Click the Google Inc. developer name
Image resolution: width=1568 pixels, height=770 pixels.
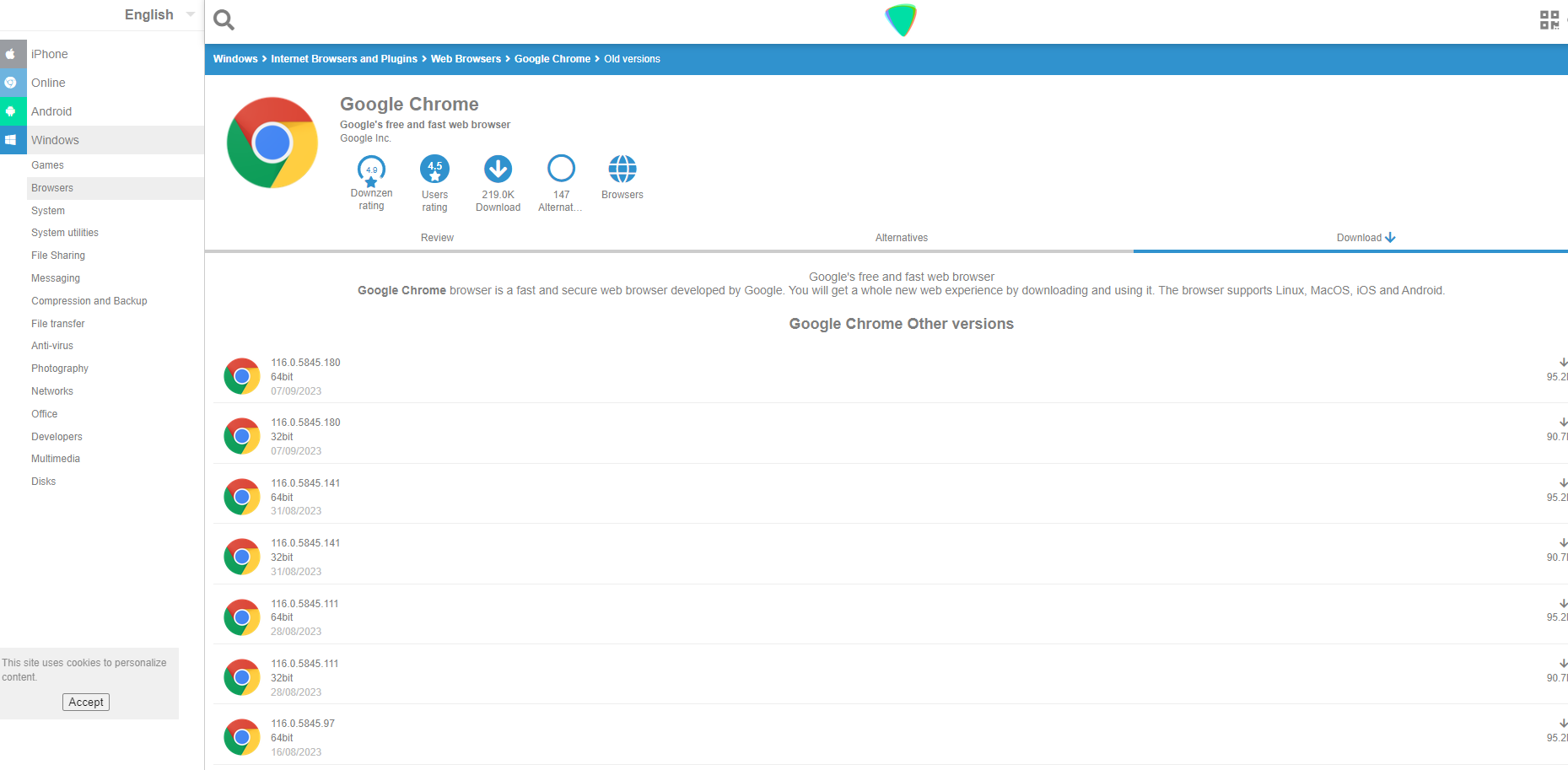tap(365, 138)
